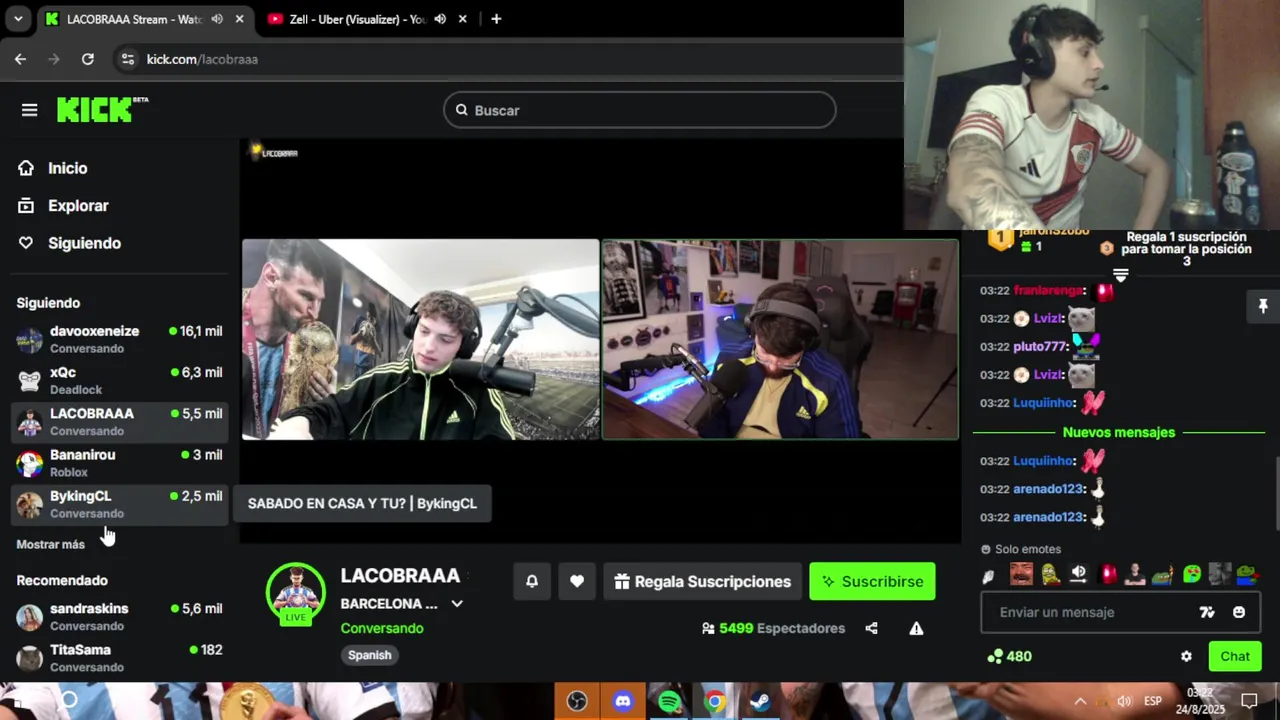The height and width of the screenshot is (720, 1280).
Task: Open the emoji picker smiley
Action: 1239,612
